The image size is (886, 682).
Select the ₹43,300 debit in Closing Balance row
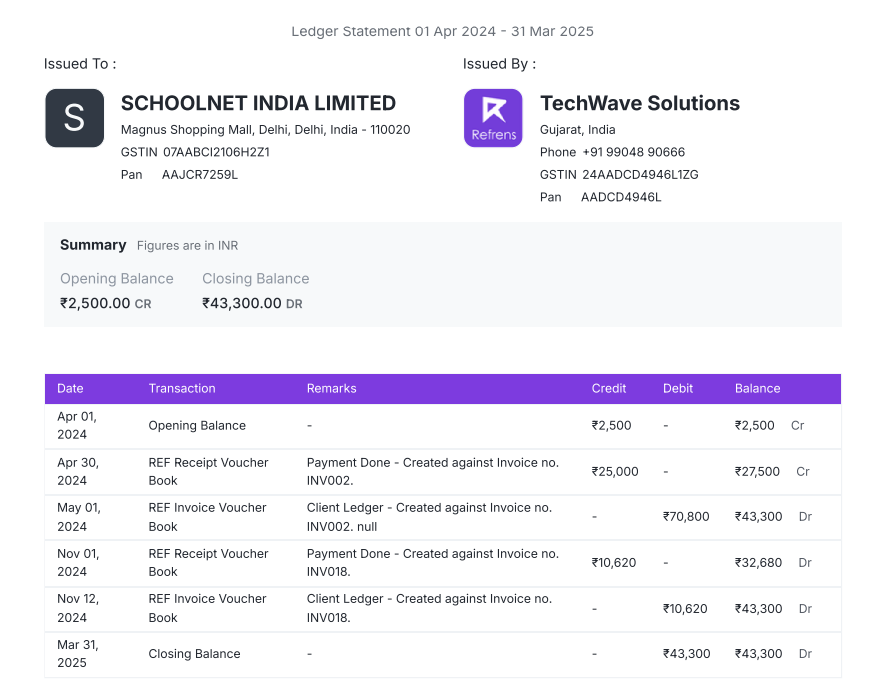pos(687,654)
